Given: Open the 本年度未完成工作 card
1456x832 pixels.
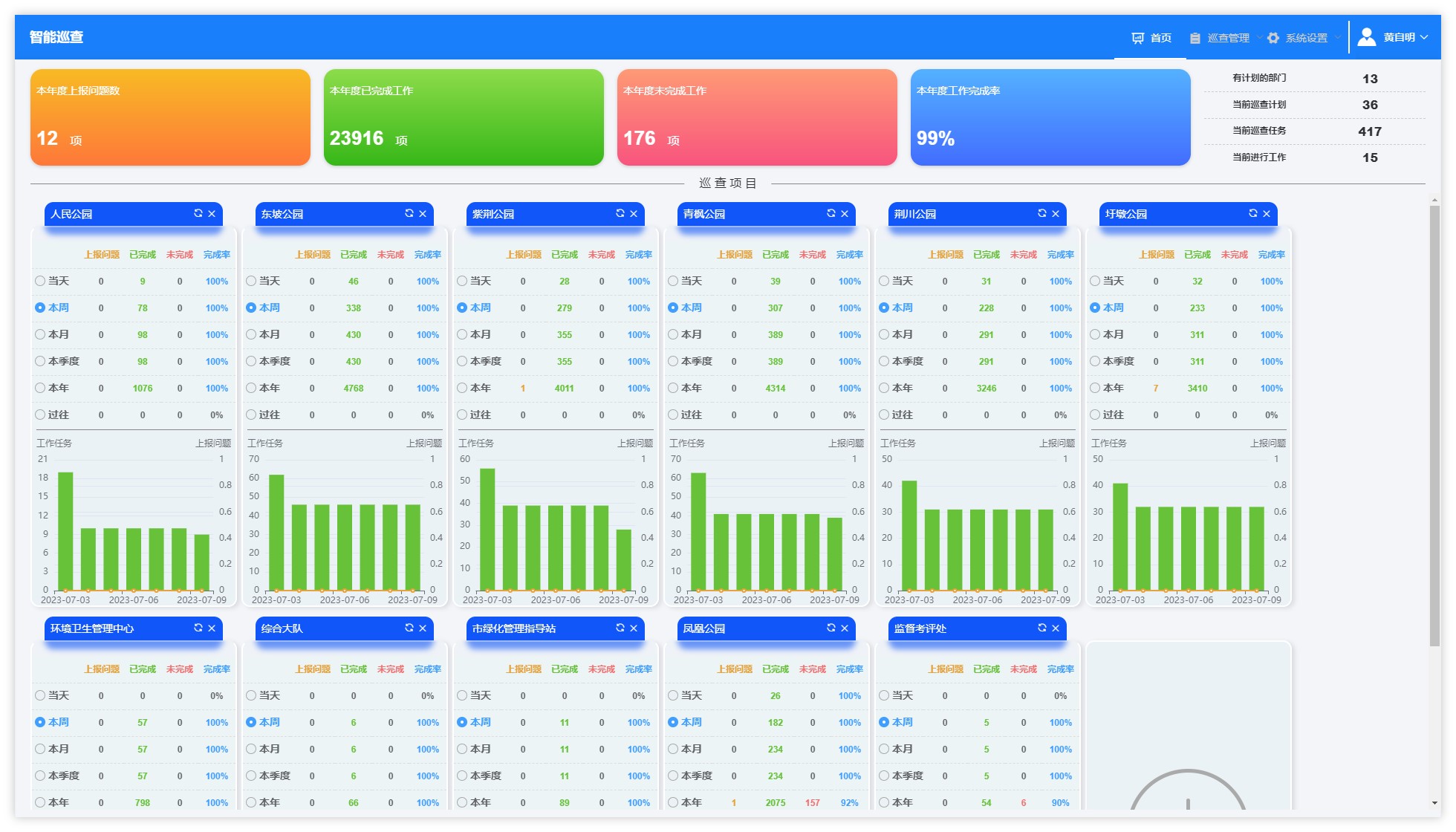Looking at the screenshot, I should coord(757,117).
